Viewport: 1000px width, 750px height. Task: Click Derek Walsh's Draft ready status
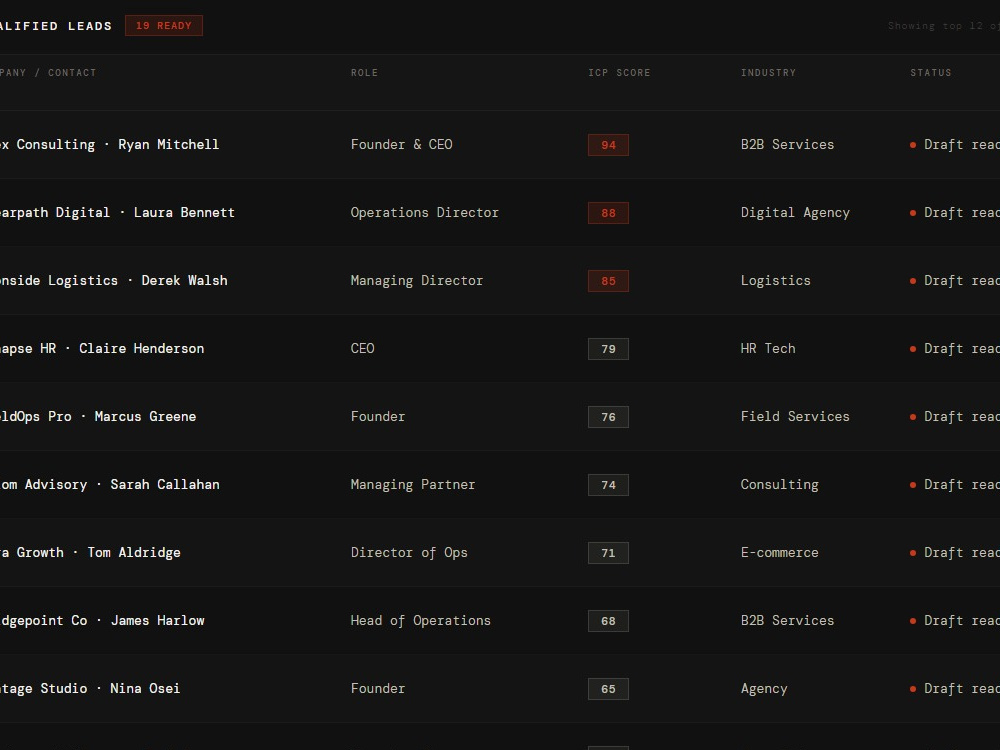[955, 281]
